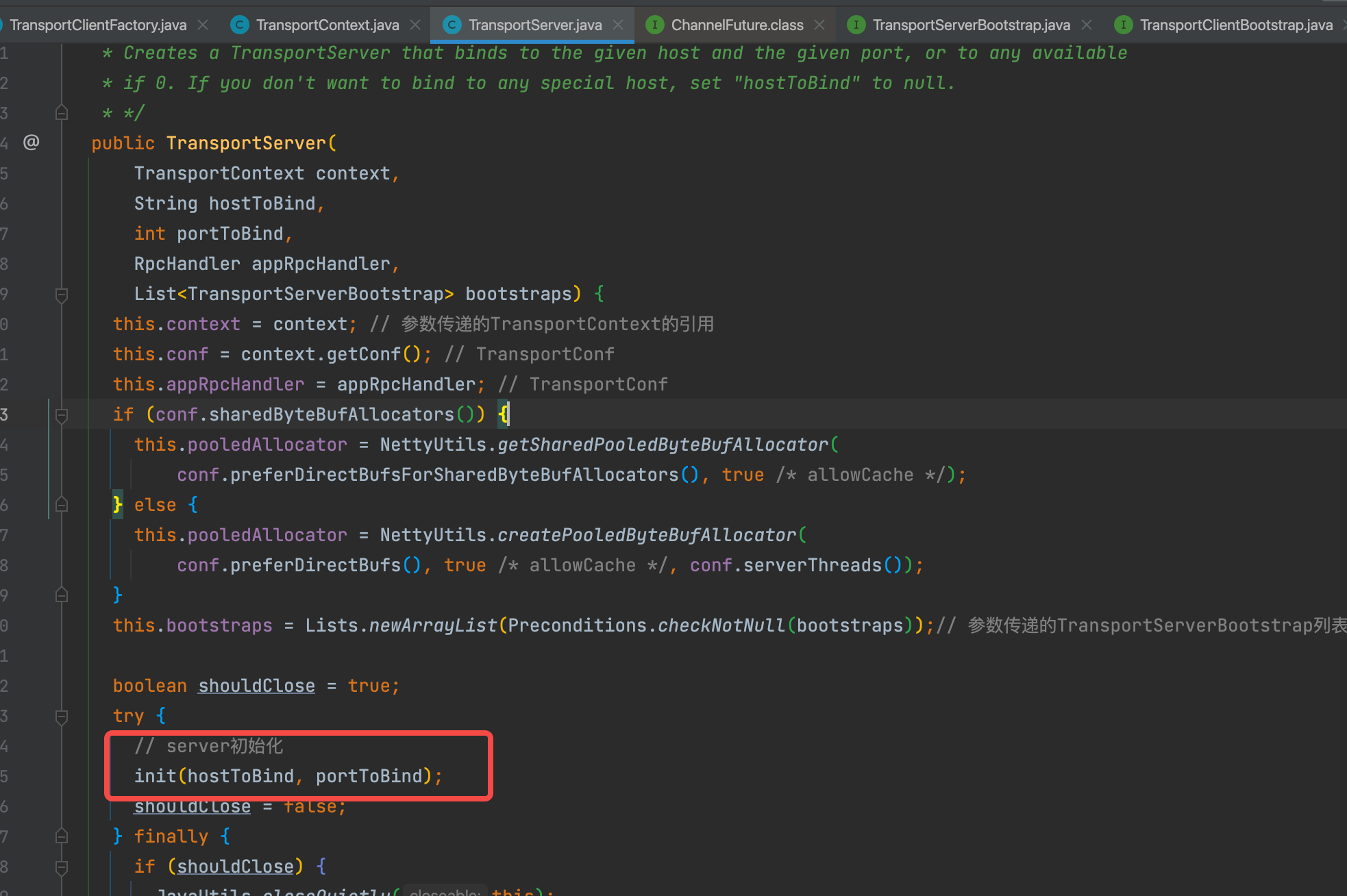Click String hostToBind parameter
The height and width of the screenshot is (896, 1347).
225,203
